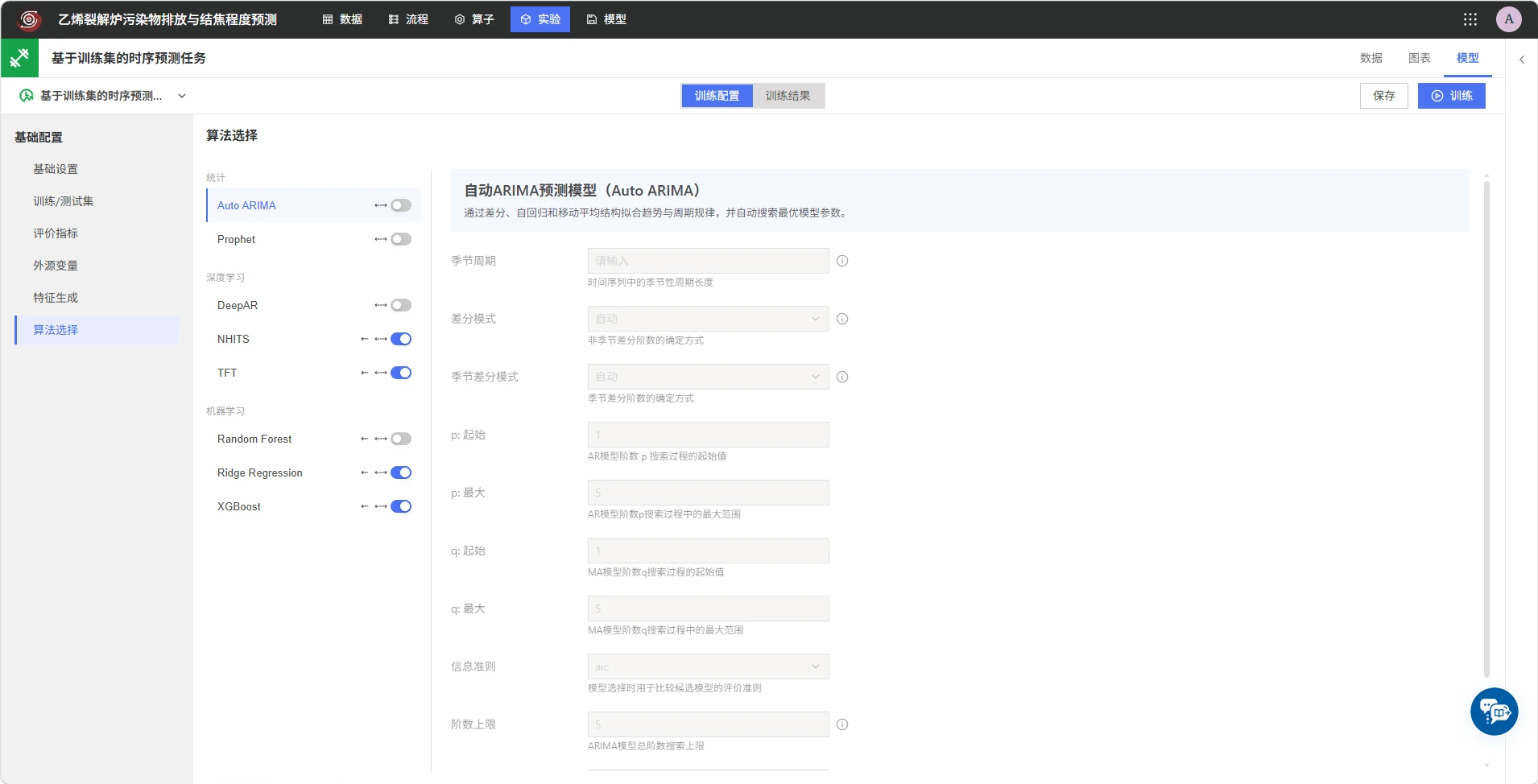Enable the Prophet toggle

[x=401, y=239]
